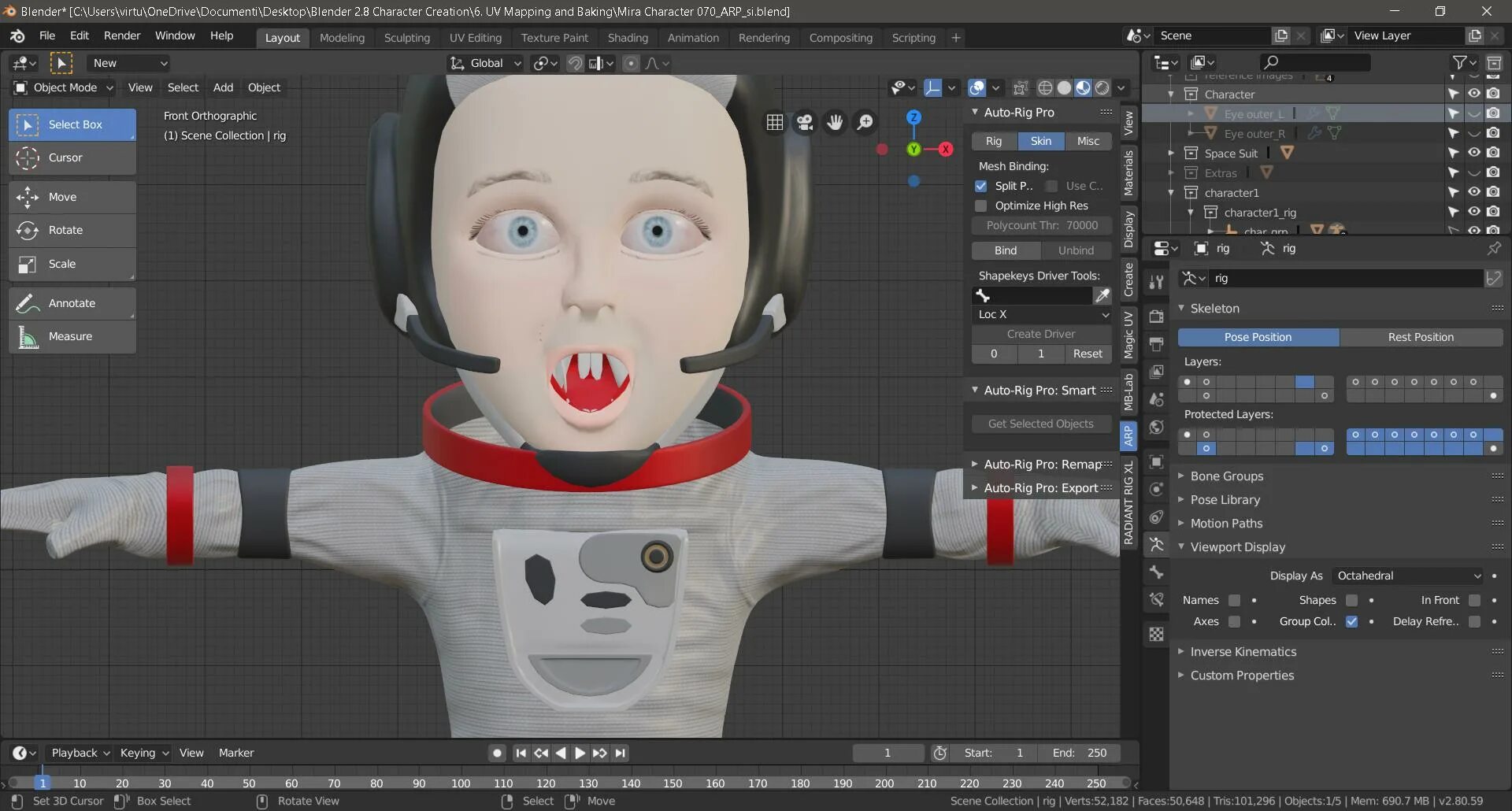This screenshot has height=811, width=1512.
Task: Click the Create Driver button
Action: (x=1041, y=334)
